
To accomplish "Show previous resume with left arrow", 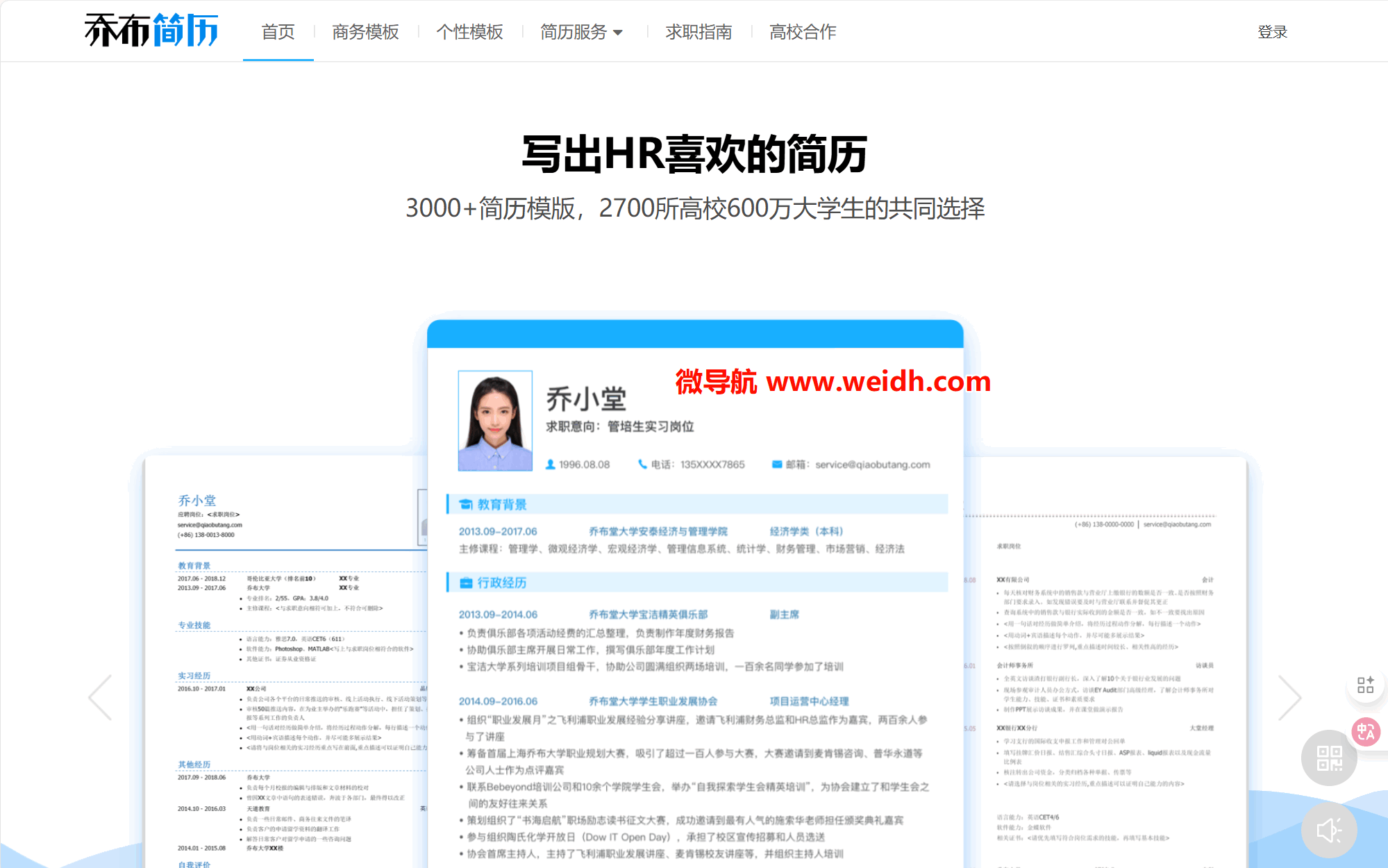I will [x=100, y=696].
